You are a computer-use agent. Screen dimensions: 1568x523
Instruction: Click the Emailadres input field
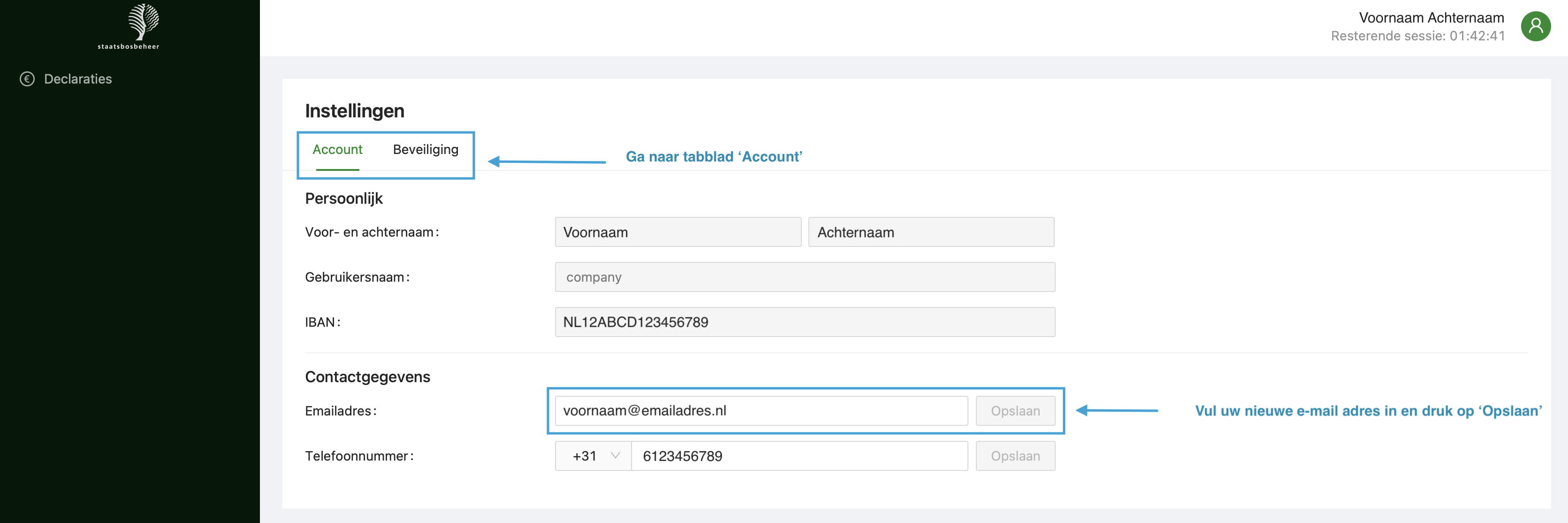point(761,410)
